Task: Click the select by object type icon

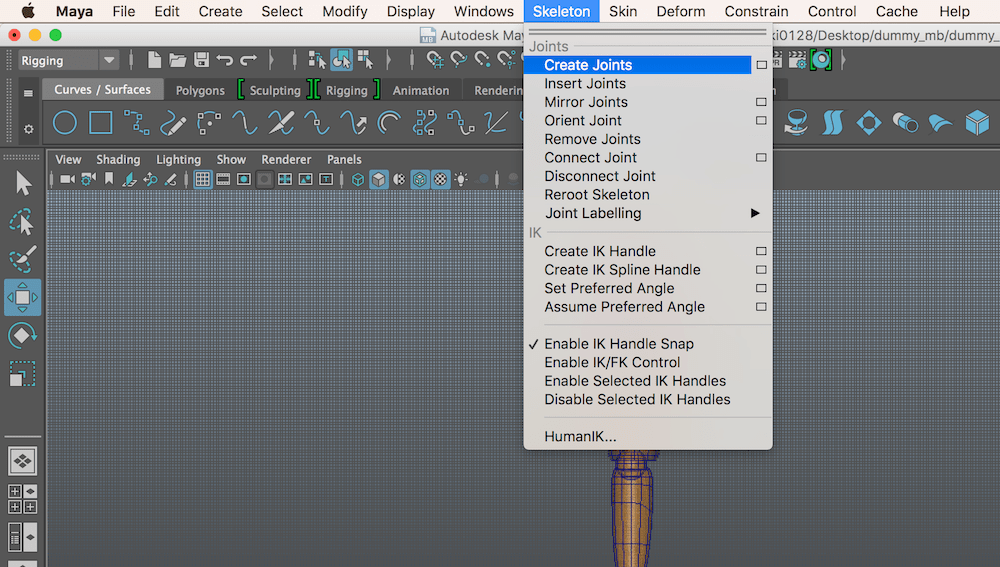Action: [x=341, y=60]
